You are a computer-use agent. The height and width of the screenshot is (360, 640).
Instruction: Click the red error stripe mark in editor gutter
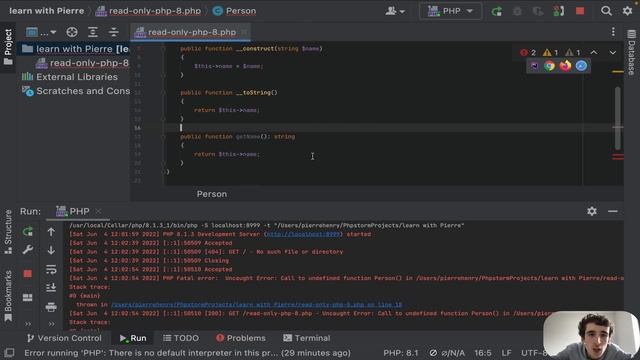pos(618,157)
